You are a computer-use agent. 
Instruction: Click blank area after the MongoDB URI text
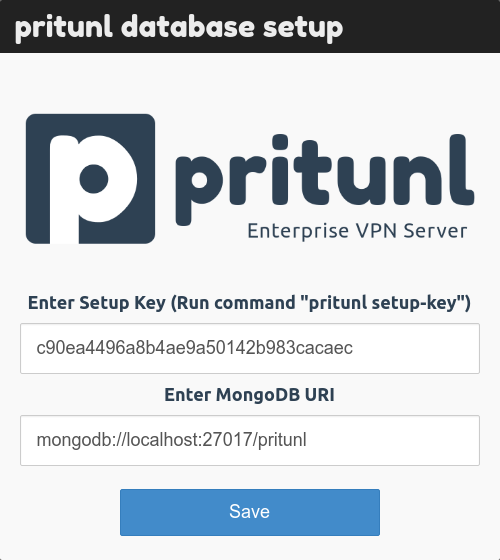click(391, 440)
